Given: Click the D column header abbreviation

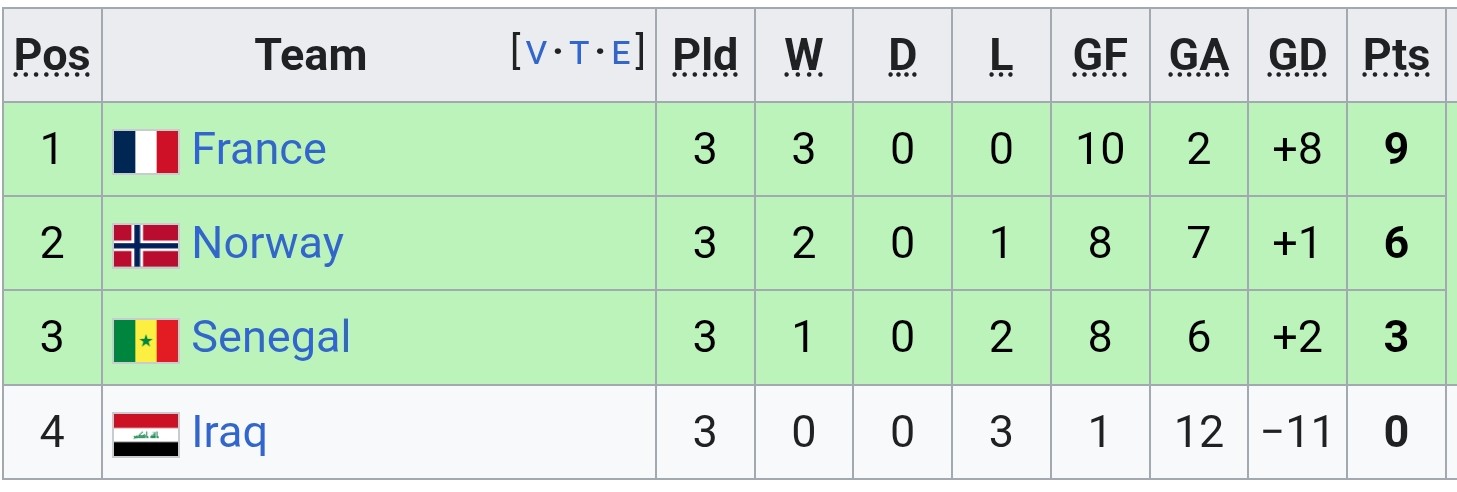Looking at the screenshot, I should pos(902,56).
